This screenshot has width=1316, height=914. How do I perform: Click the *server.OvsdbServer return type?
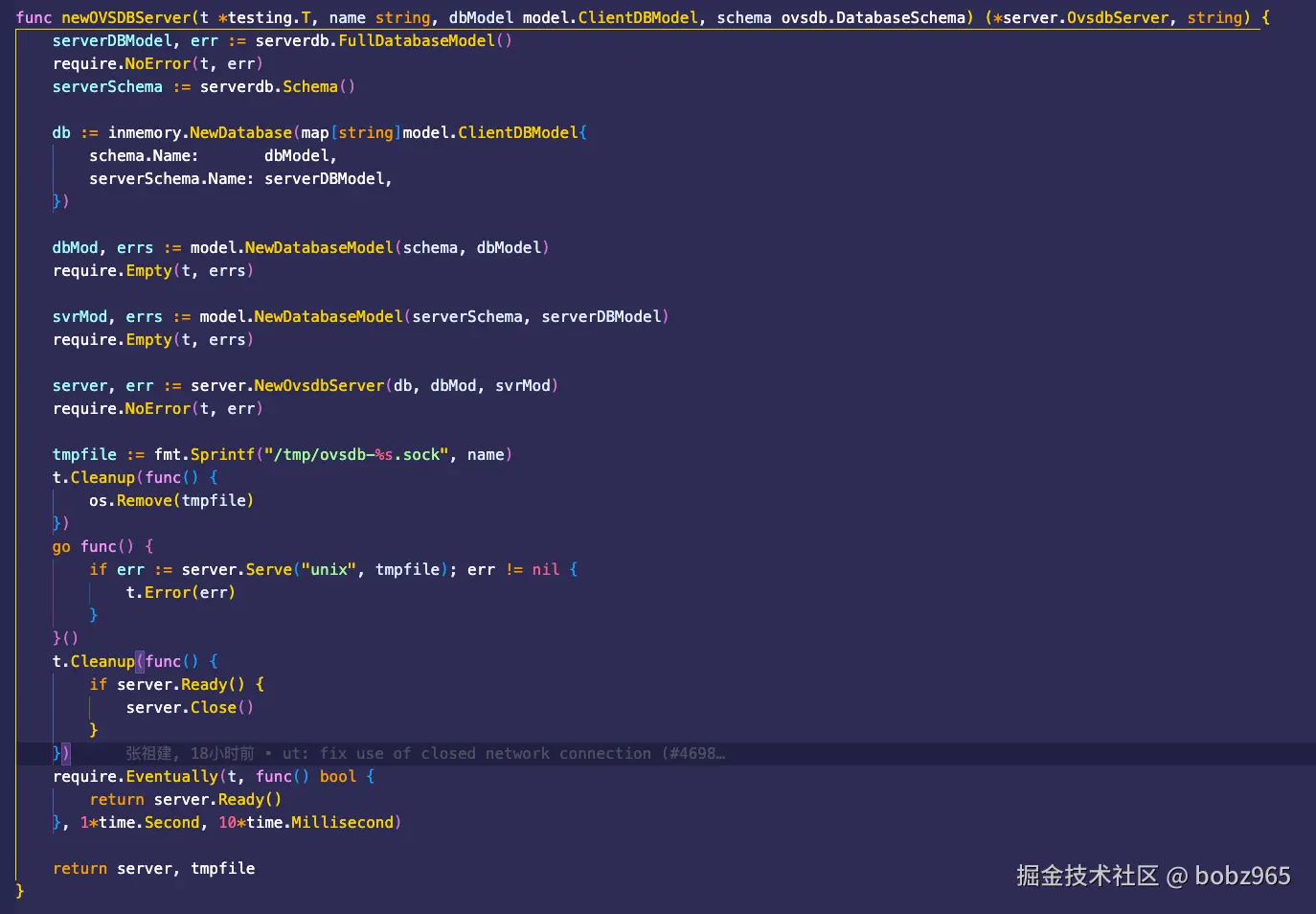[1082, 17]
